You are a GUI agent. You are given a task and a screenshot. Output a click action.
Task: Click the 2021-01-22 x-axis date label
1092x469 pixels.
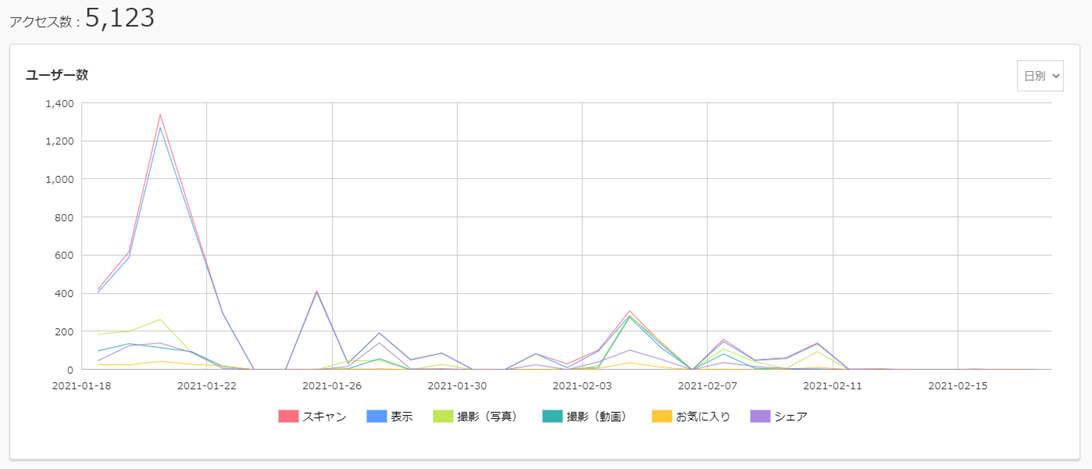click(207, 385)
